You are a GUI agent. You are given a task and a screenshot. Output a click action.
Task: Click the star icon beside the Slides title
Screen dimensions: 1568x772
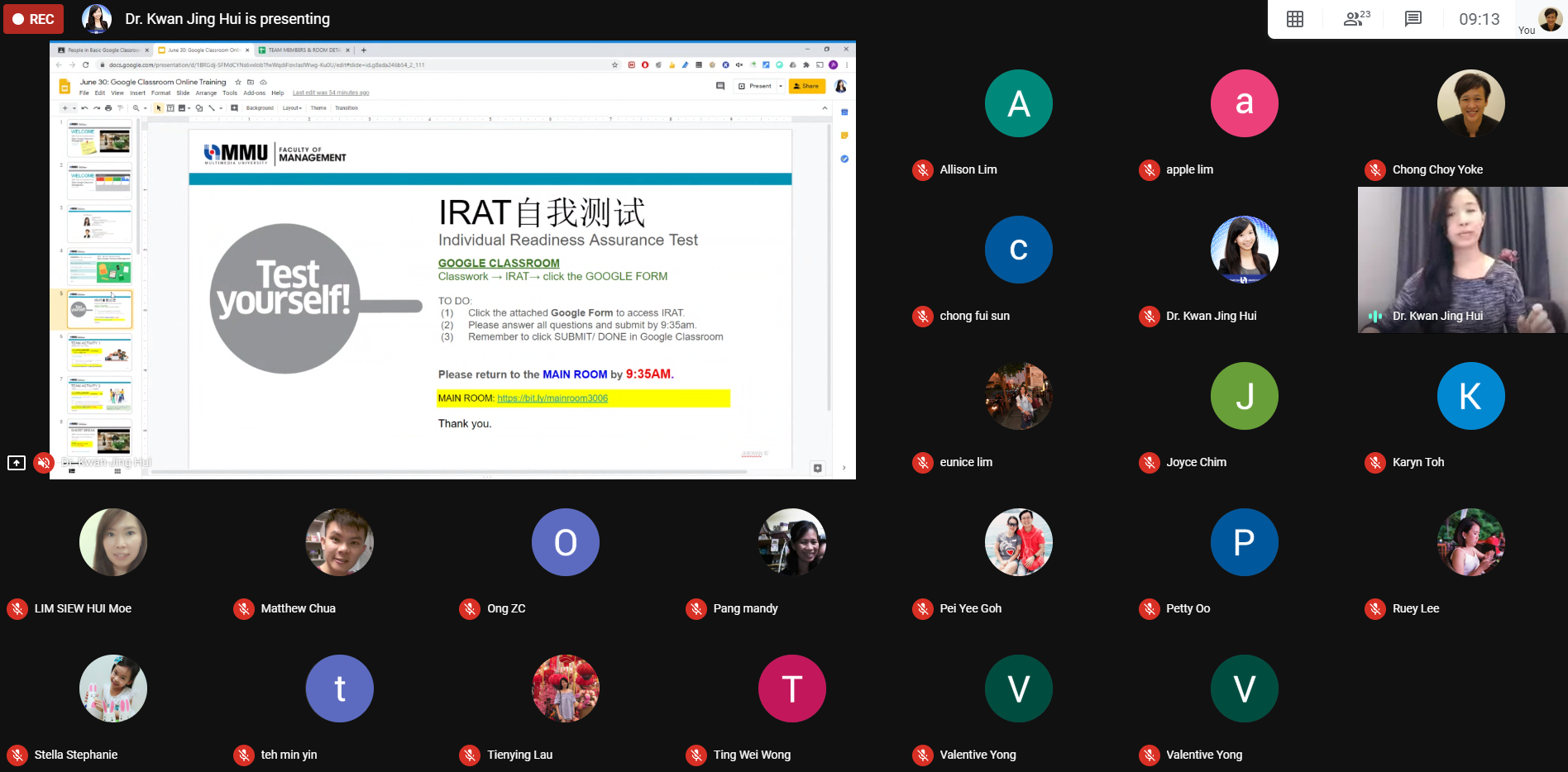pos(238,82)
